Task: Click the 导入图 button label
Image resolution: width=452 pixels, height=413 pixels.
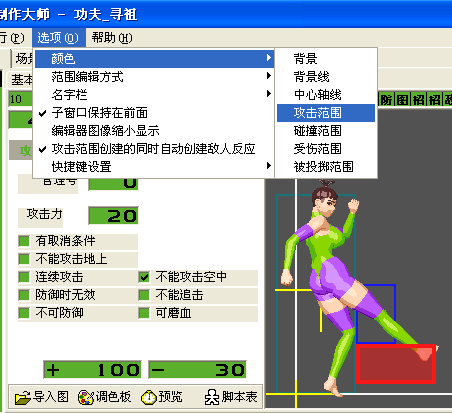Action: [51, 397]
